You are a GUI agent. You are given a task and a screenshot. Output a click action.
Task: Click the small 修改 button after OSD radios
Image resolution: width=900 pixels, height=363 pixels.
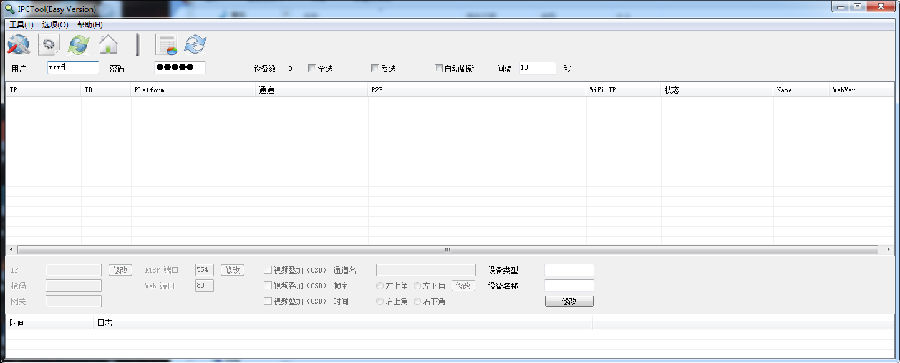point(464,285)
